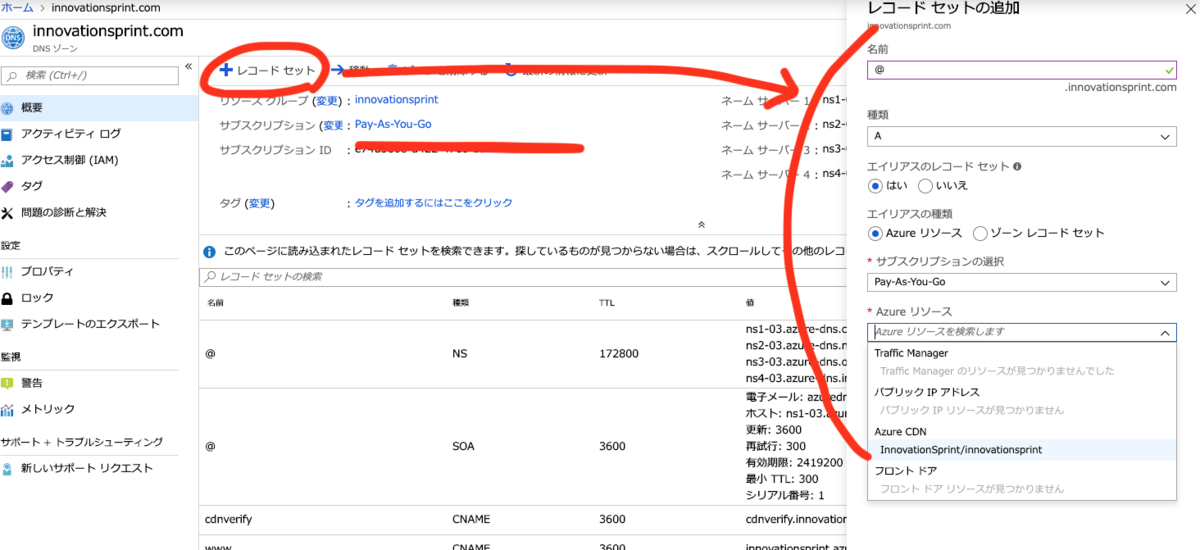The image size is (1200, 550).
Task: Choose the ゾーン レコード セット alias type
Action: (x=981, y=233)
